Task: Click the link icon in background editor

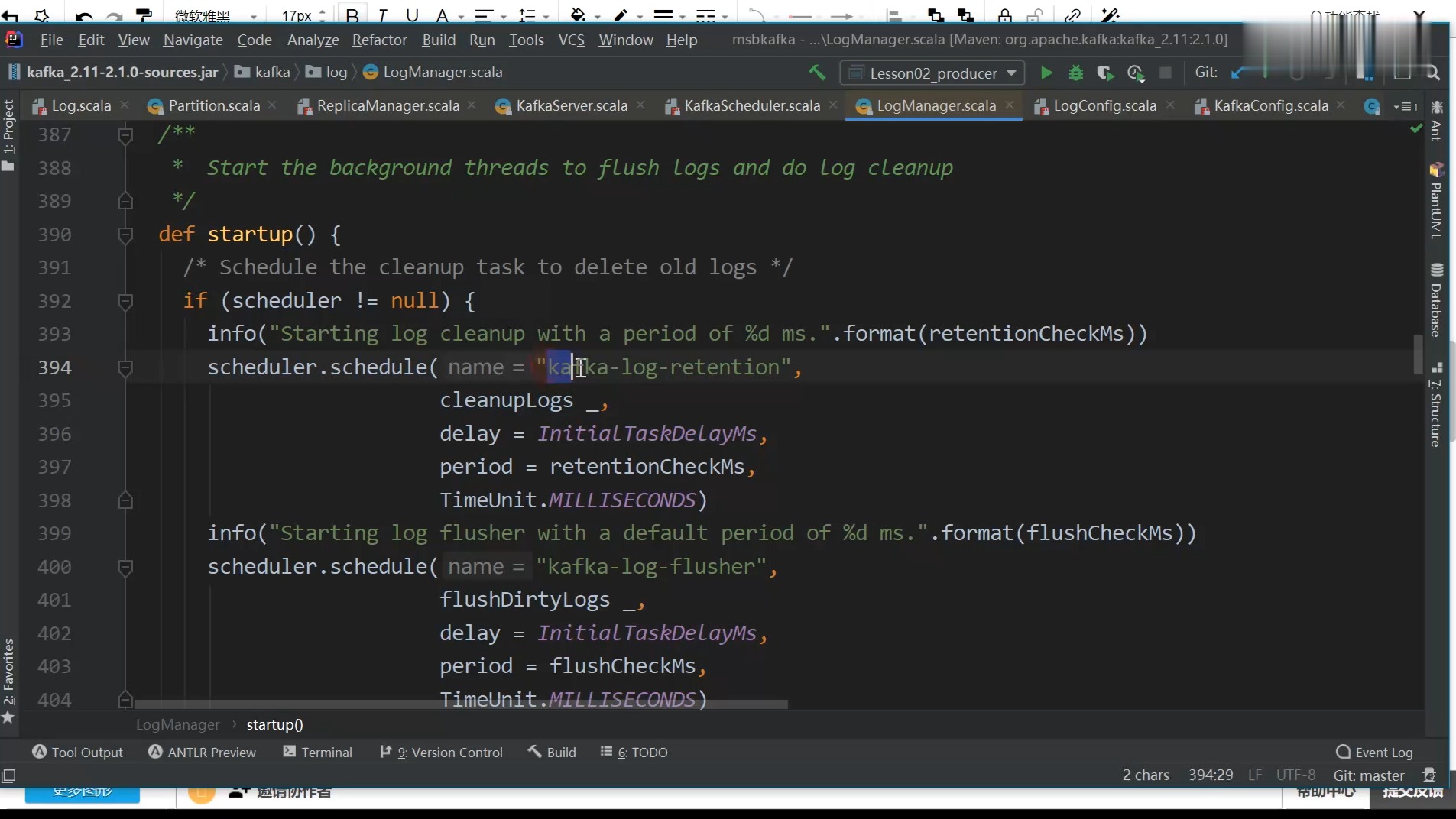Action: (x=1072, y=15)
